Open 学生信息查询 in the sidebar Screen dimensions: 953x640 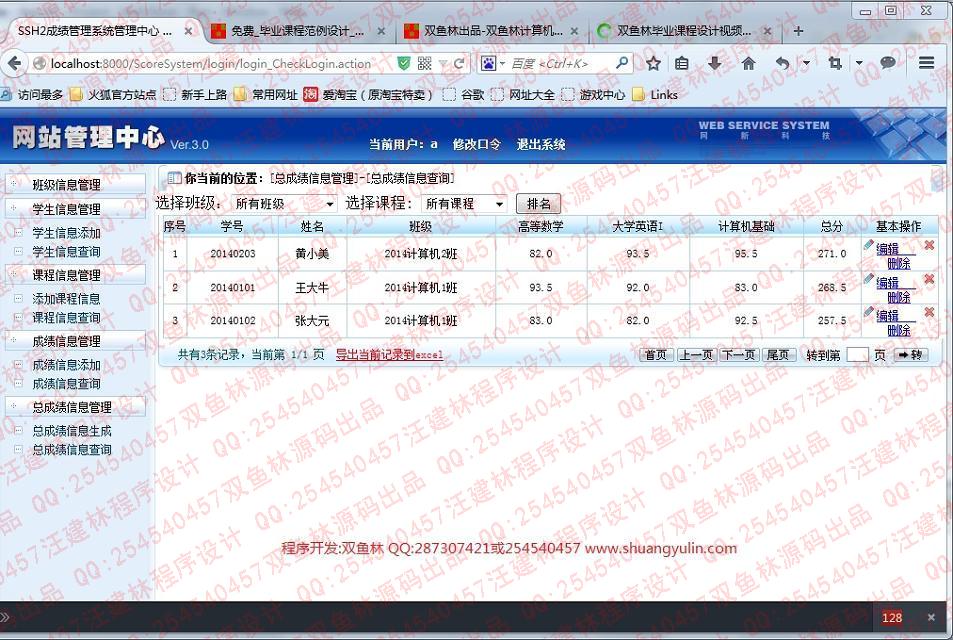click(x=66, y=251)
